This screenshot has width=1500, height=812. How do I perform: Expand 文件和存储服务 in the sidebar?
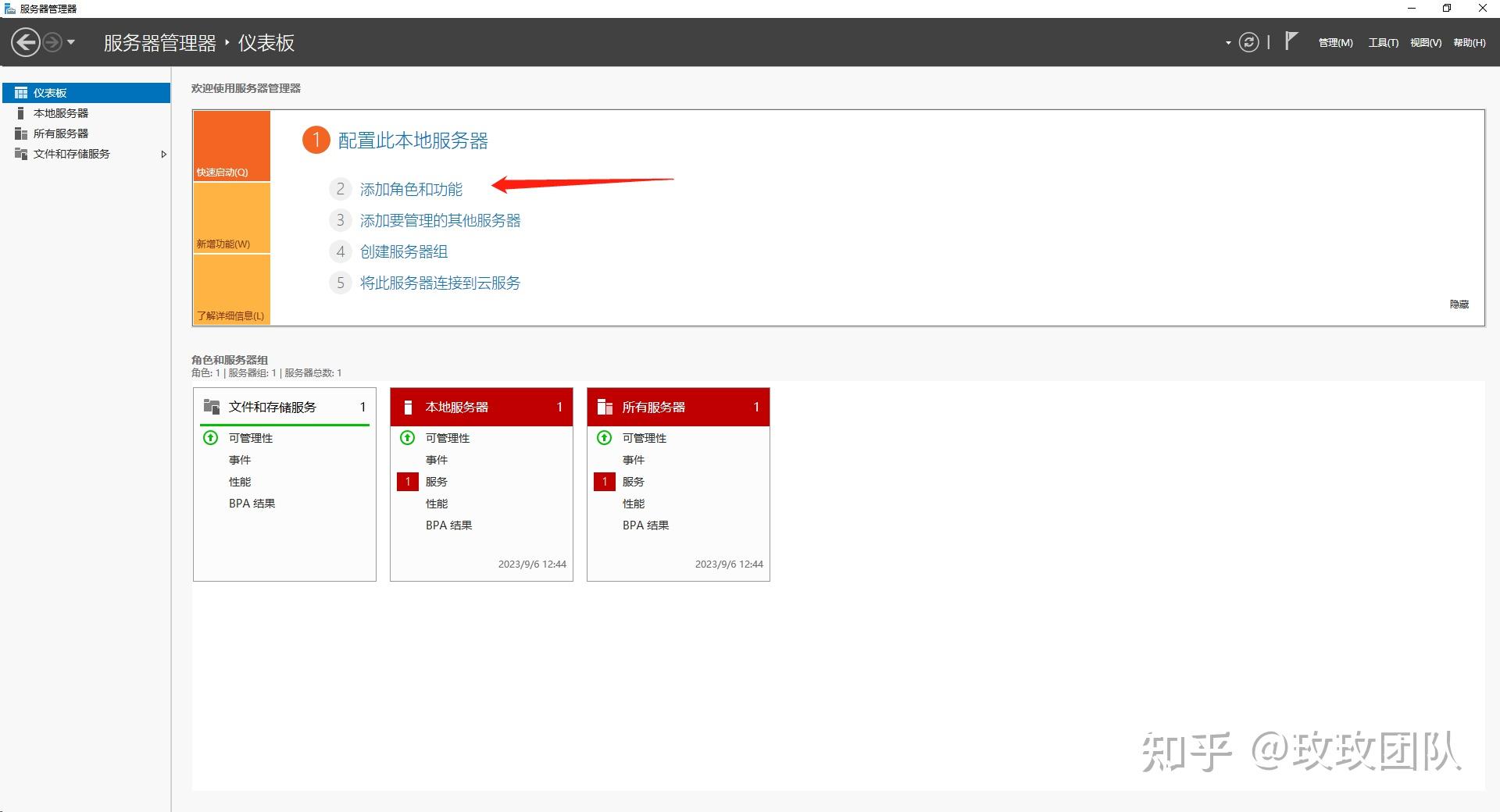pyautogui.click(x=164, y=154)
